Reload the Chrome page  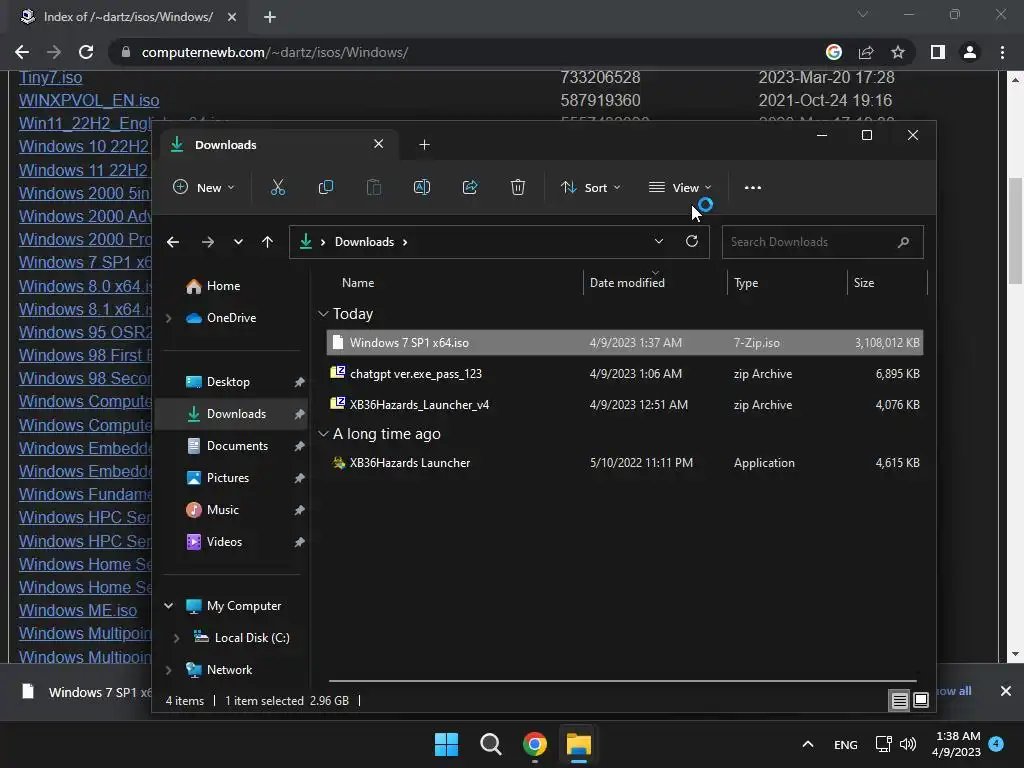tap(86, 52)
